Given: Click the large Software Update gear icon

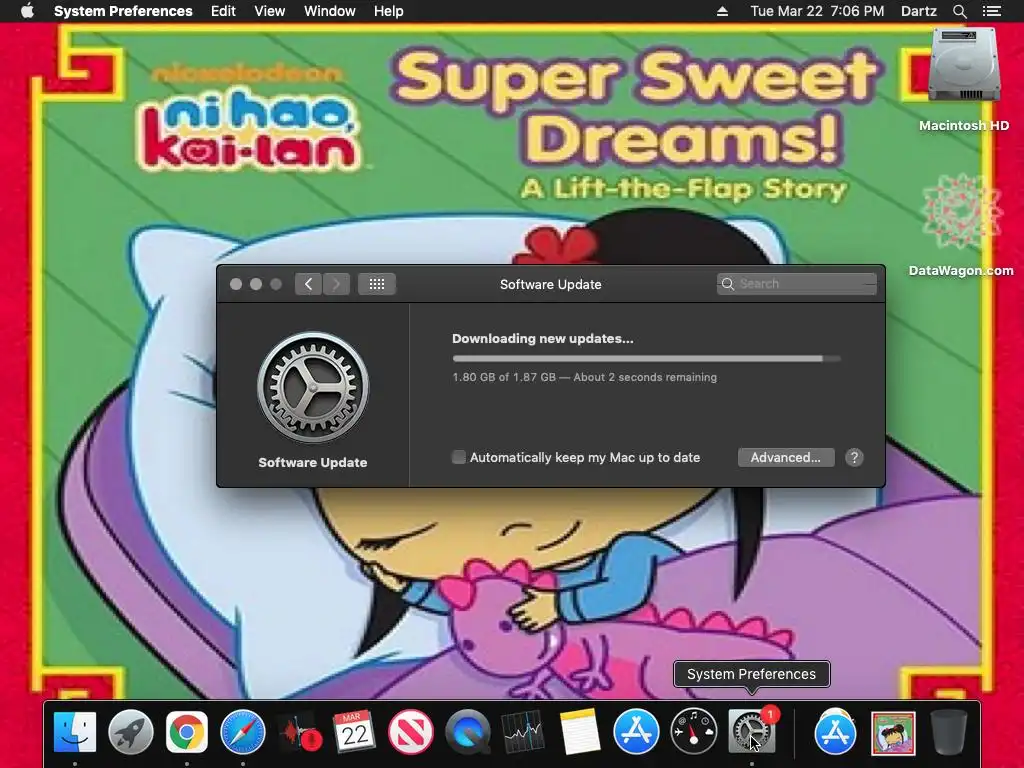Looking at the screenshot, I should pyautogui.click(x=313, y=388).
